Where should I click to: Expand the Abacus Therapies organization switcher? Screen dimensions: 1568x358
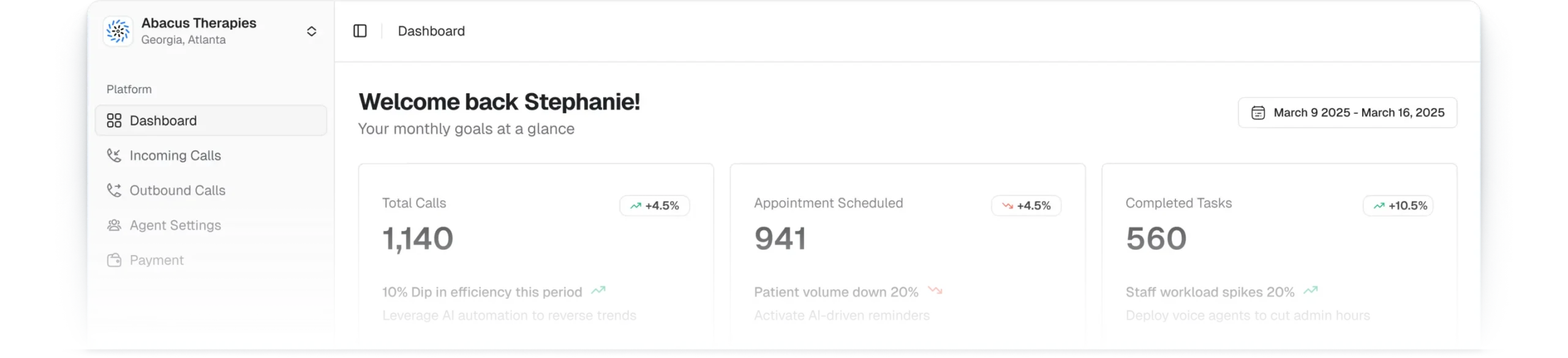(x=311, y=31)
